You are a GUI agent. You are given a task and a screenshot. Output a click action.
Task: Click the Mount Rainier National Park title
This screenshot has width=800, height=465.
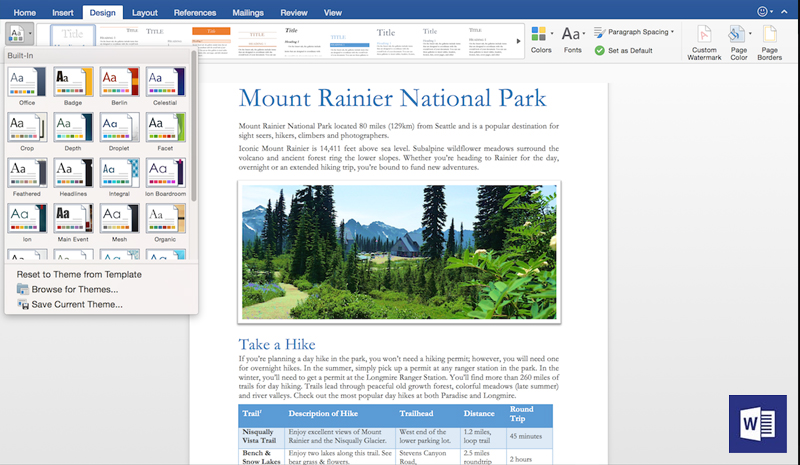pyautogui.click(x=392, y=98)
